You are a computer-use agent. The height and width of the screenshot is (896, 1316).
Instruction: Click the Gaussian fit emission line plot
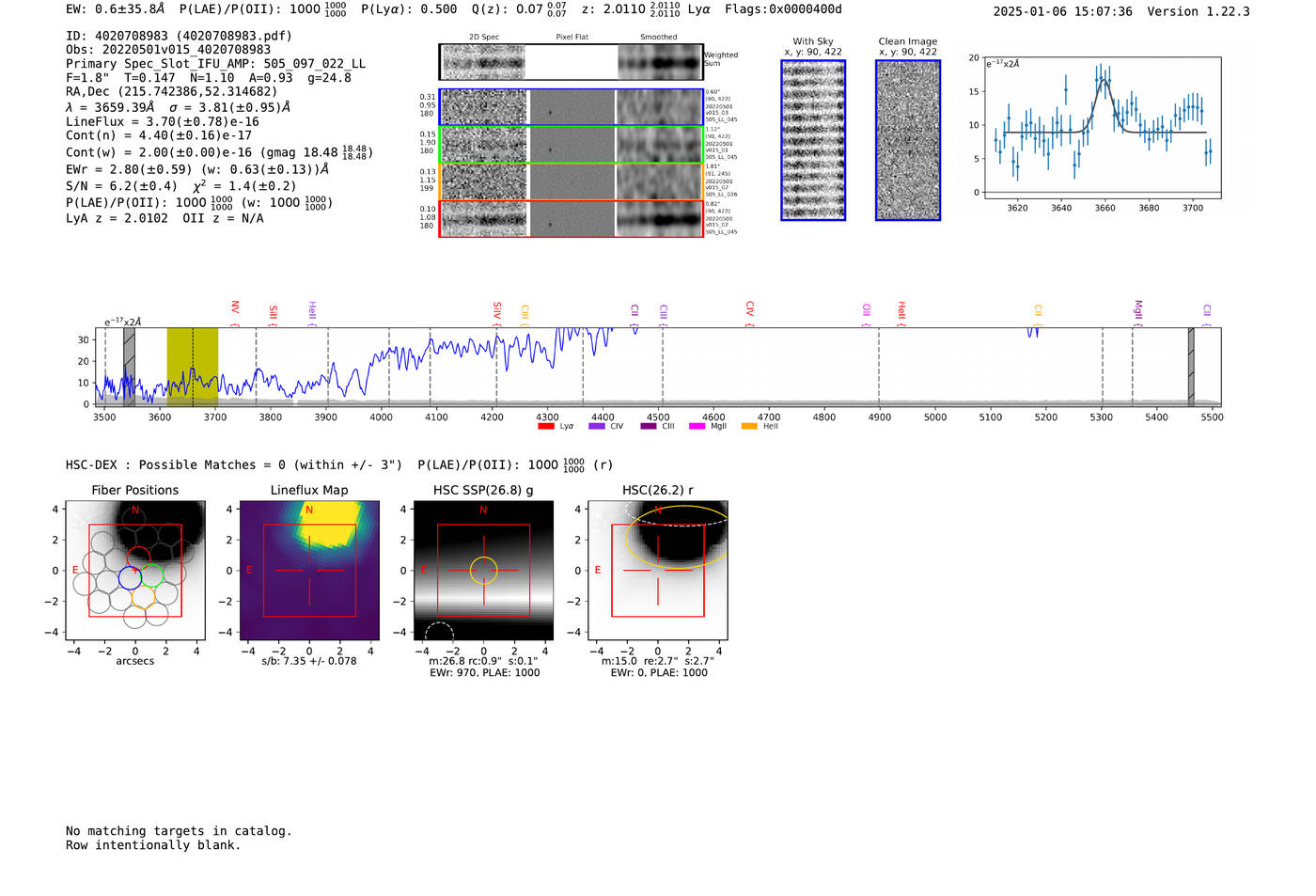[x=1102, y=128]
